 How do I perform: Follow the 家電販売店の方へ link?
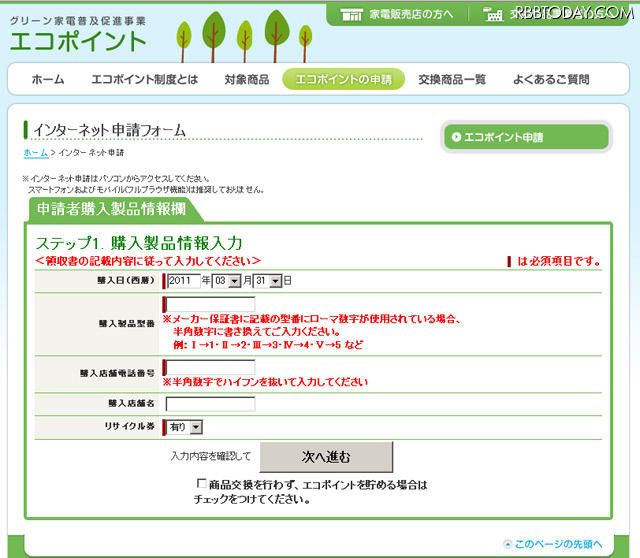tap(411, 15)
